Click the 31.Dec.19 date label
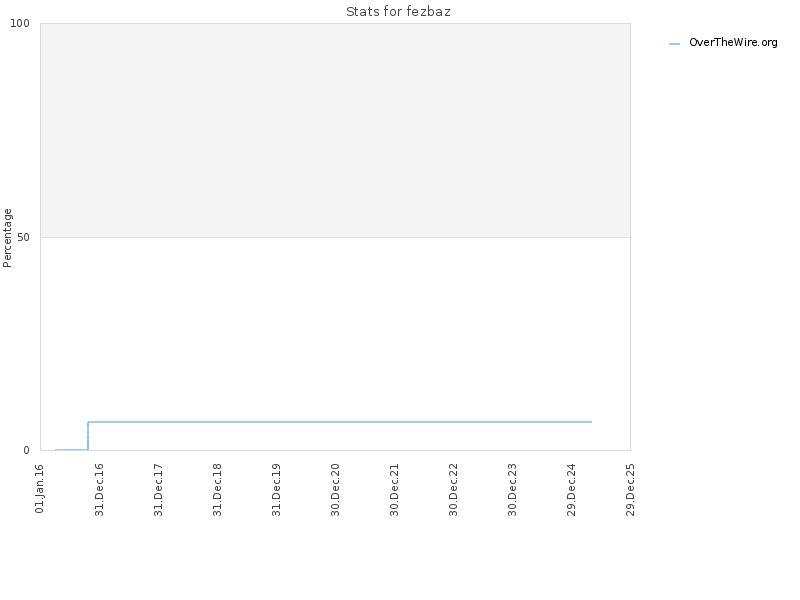 pyautogui.click(x=277, y=490)
